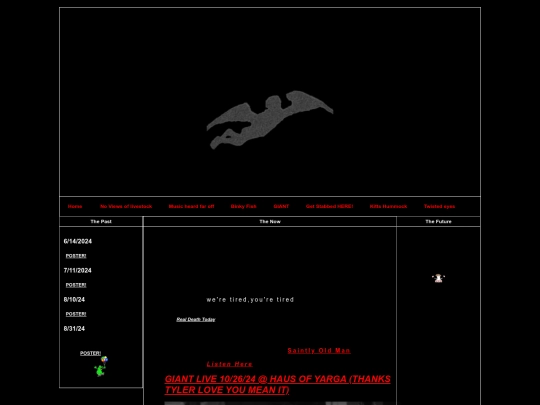The width and height of the screenshot is (540, 405).
Task: Open the Twisted eyes link
Action: [439, 206]
